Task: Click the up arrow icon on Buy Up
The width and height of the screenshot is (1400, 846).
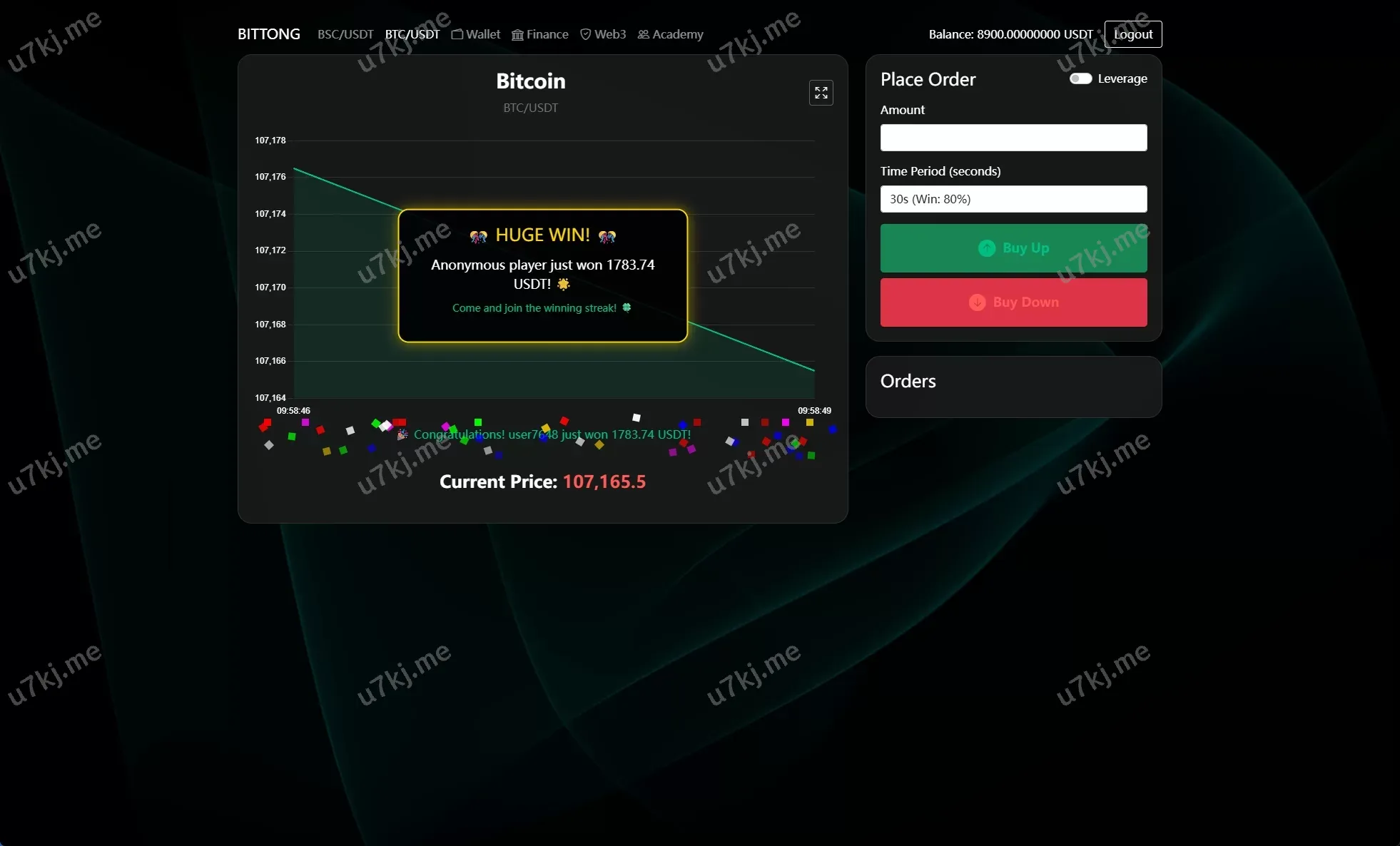Action: pyautogui.click(x=986, y=248)
